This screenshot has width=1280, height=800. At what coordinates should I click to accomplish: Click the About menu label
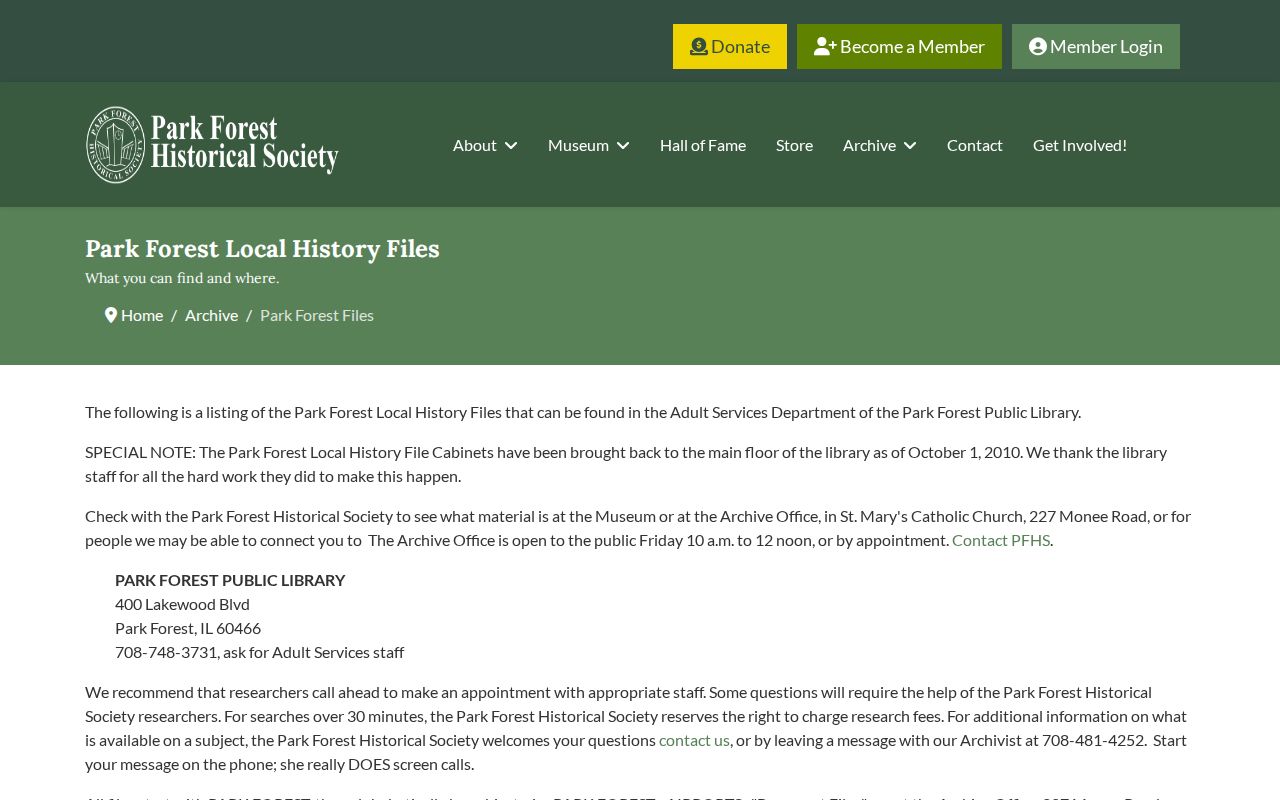[475, 145]
